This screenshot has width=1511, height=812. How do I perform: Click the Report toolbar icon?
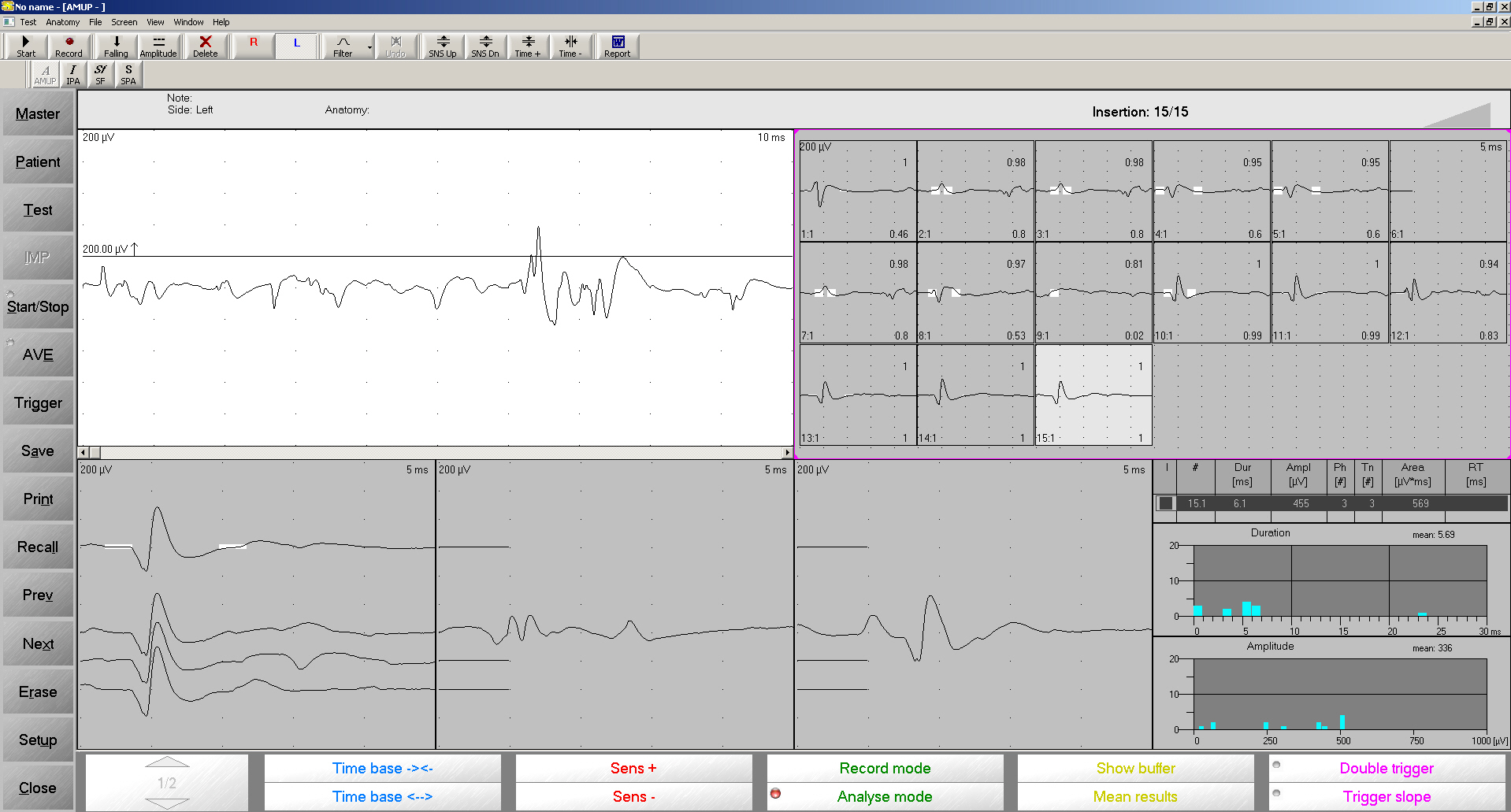coord(618,46)
